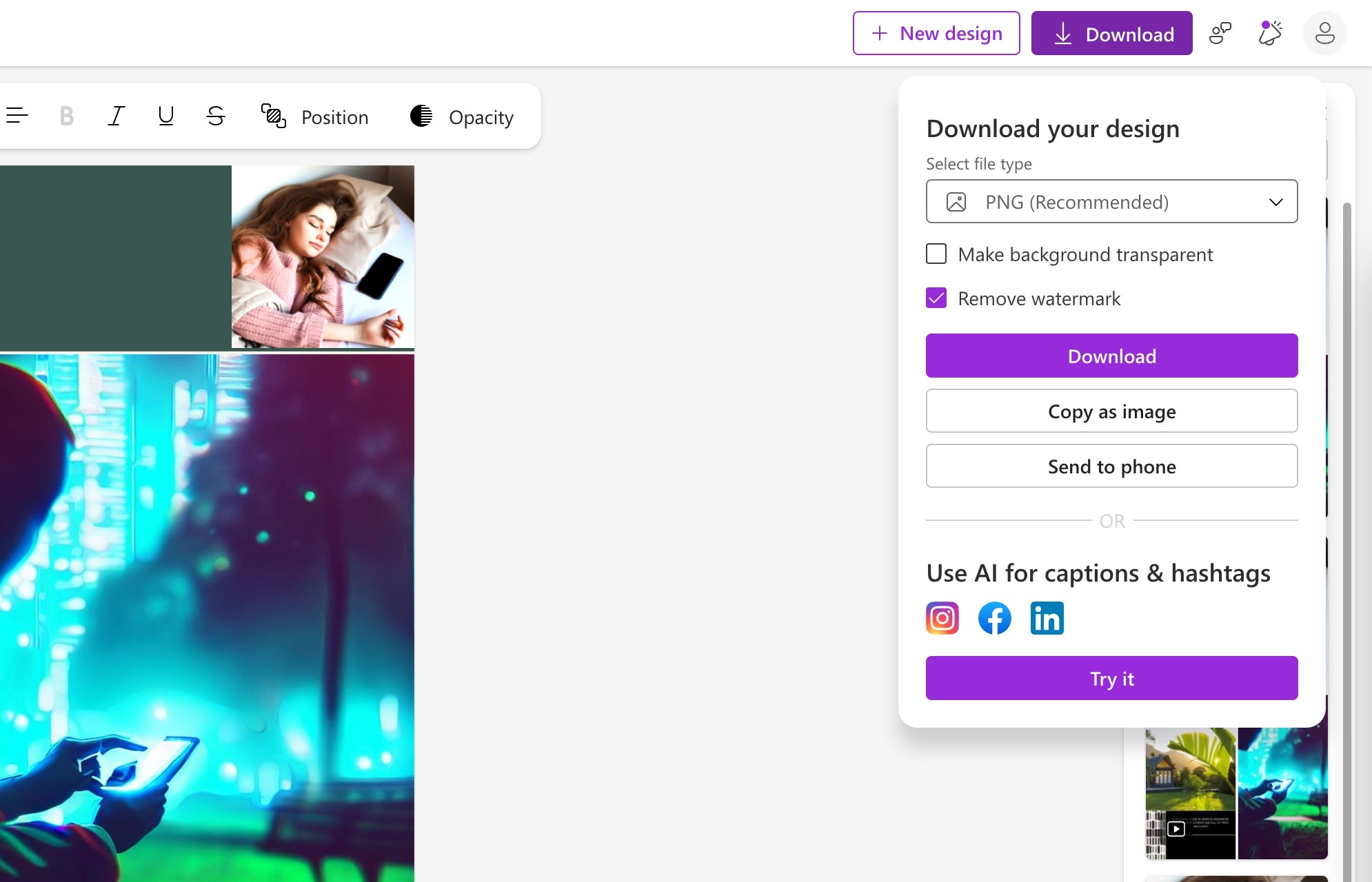Screen dimensions: 1372x882
Task: Select the sleeping woman image on canvas
Action: click(x=323, y=256)
